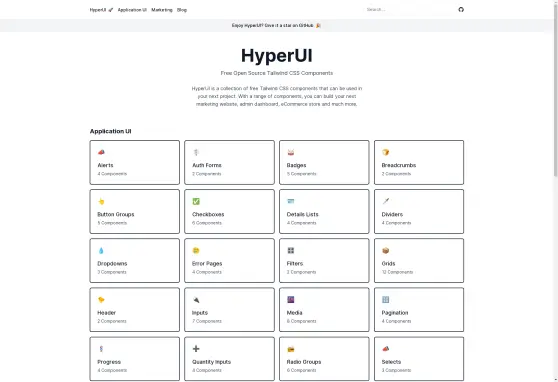Click the Inputs plug icon

tap(196, 300)
